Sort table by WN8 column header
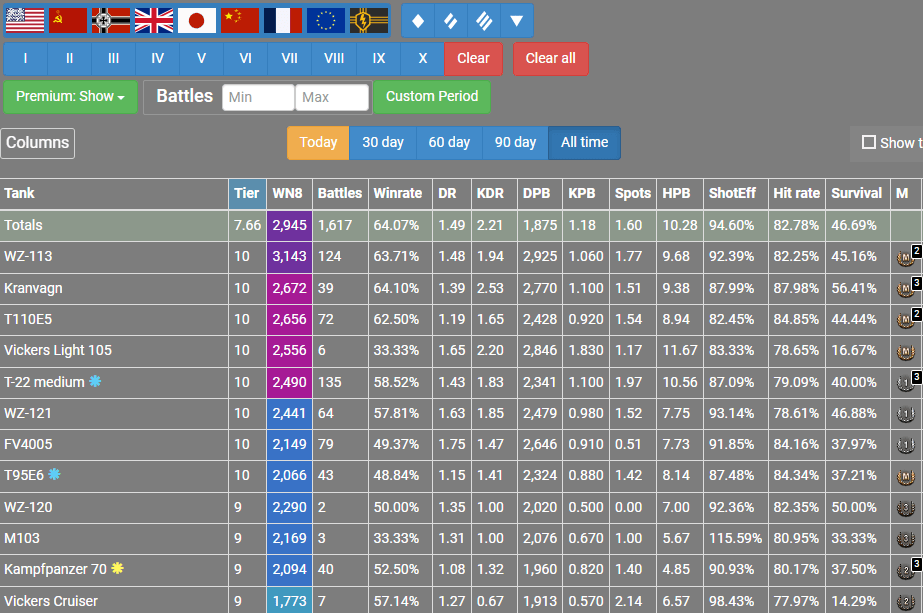Viewport: 923px width, 613px height. (x=288, y=193)
